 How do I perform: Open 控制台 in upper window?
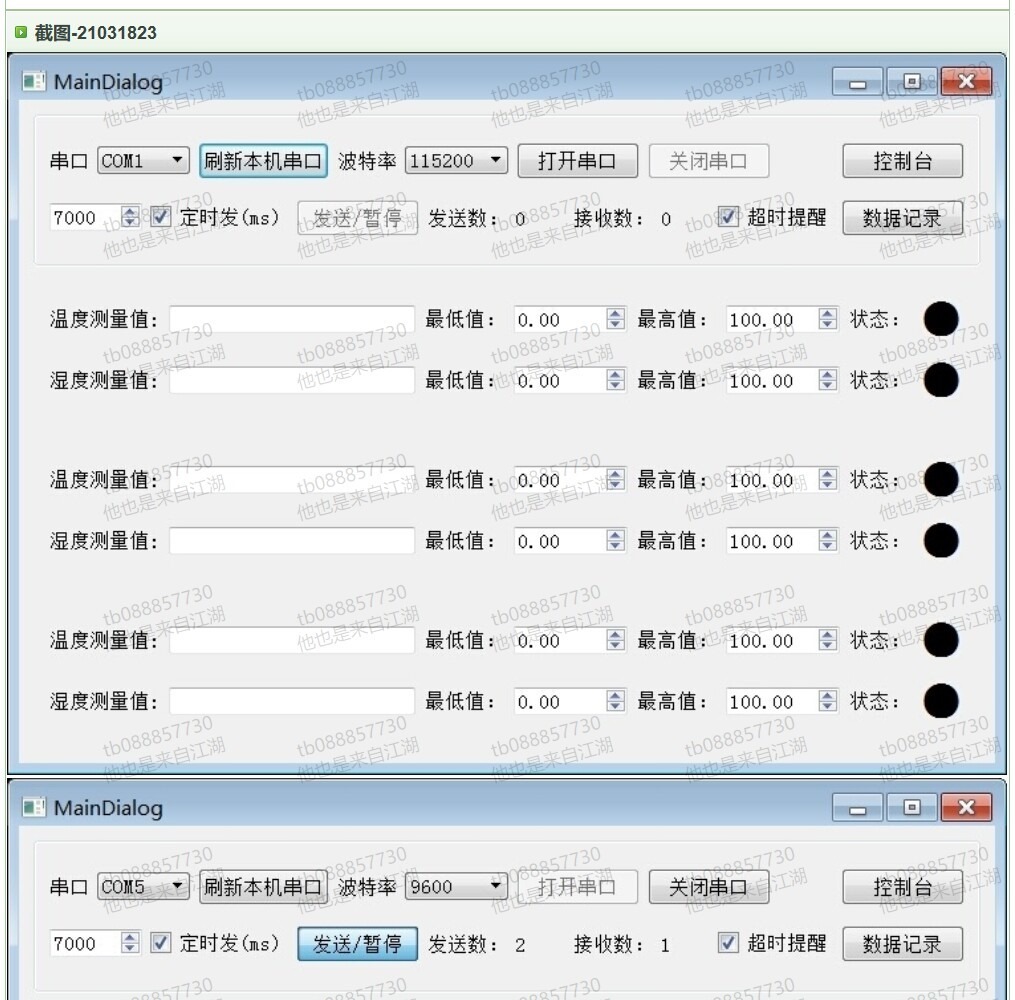[902, 160]
